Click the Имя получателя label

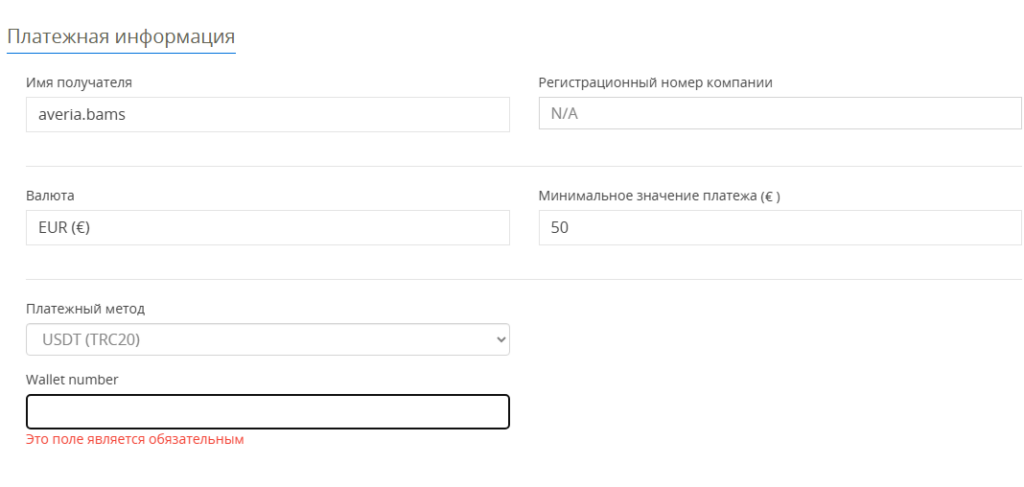click(x=79, y=82)
